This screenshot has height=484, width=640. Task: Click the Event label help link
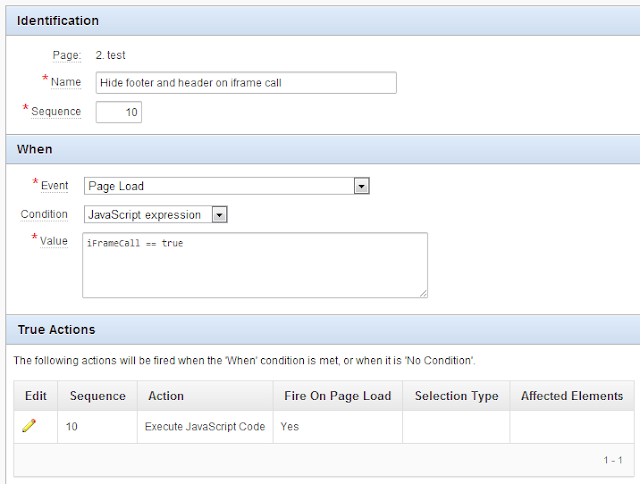tap(54, 186)
